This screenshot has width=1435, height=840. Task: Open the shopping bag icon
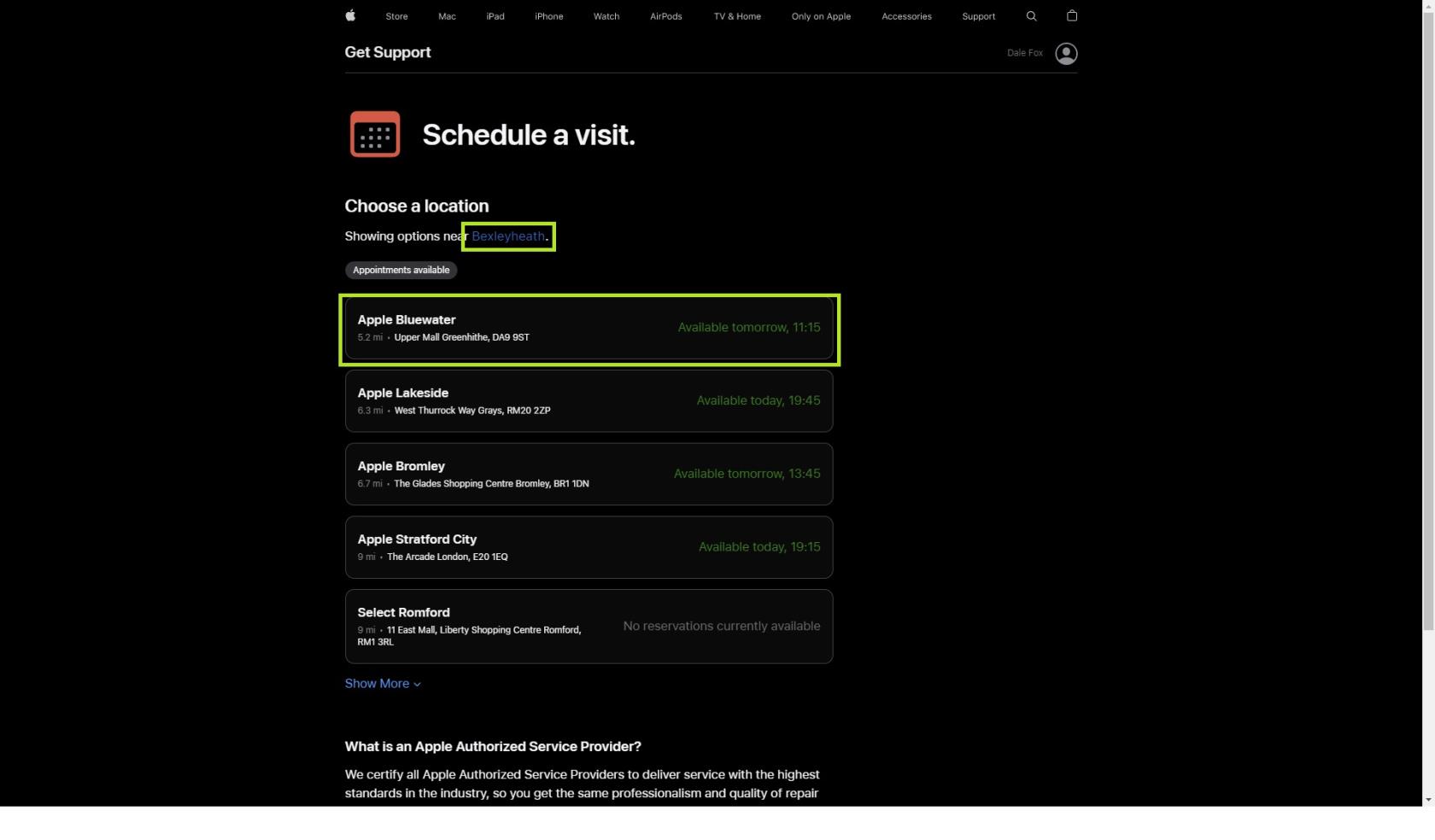pos(1072,15)
